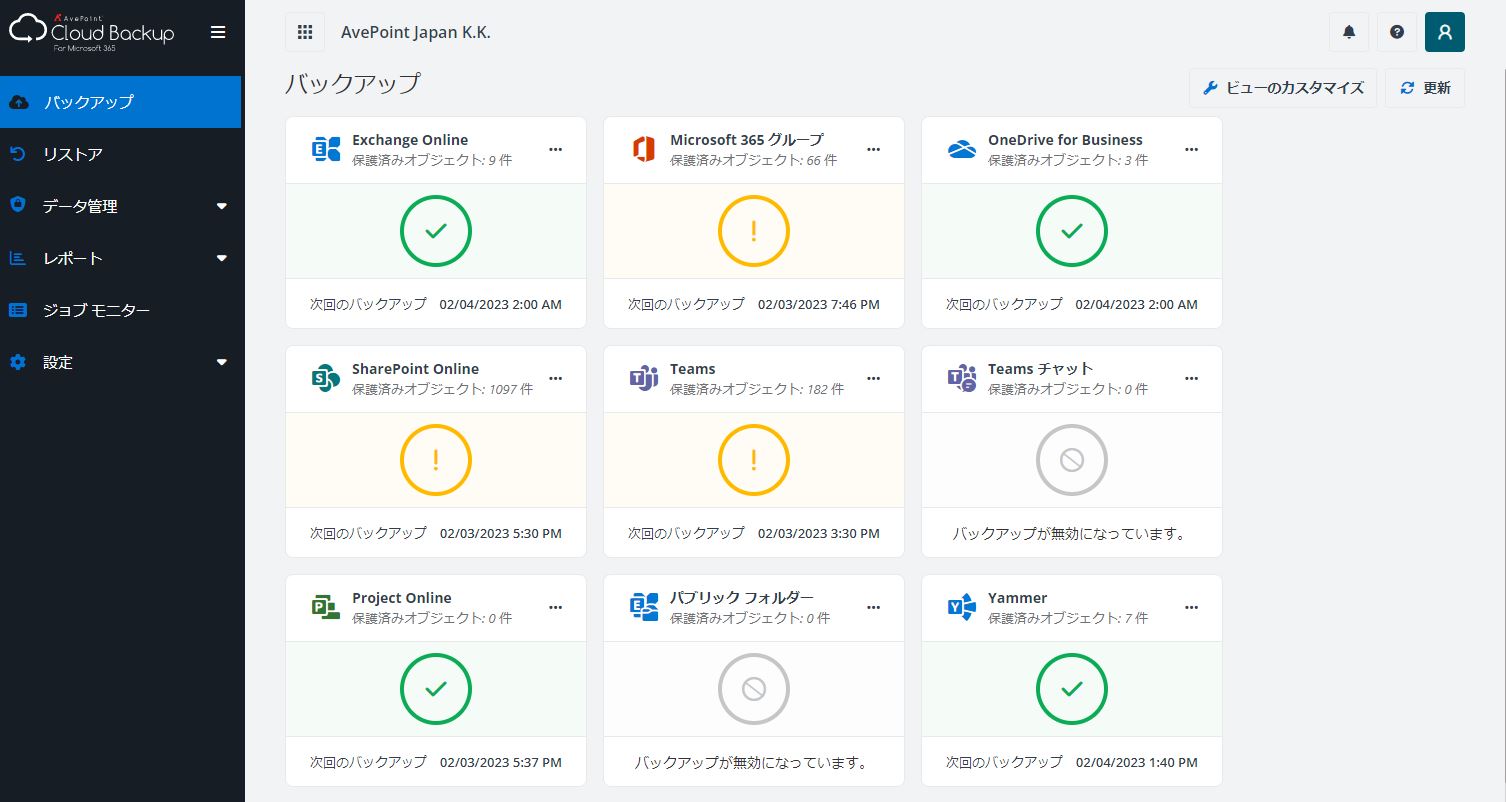Click Microsoft 365 グループ warning status circle
This screenshot has width=1506, height=802.
coord(754,231)
